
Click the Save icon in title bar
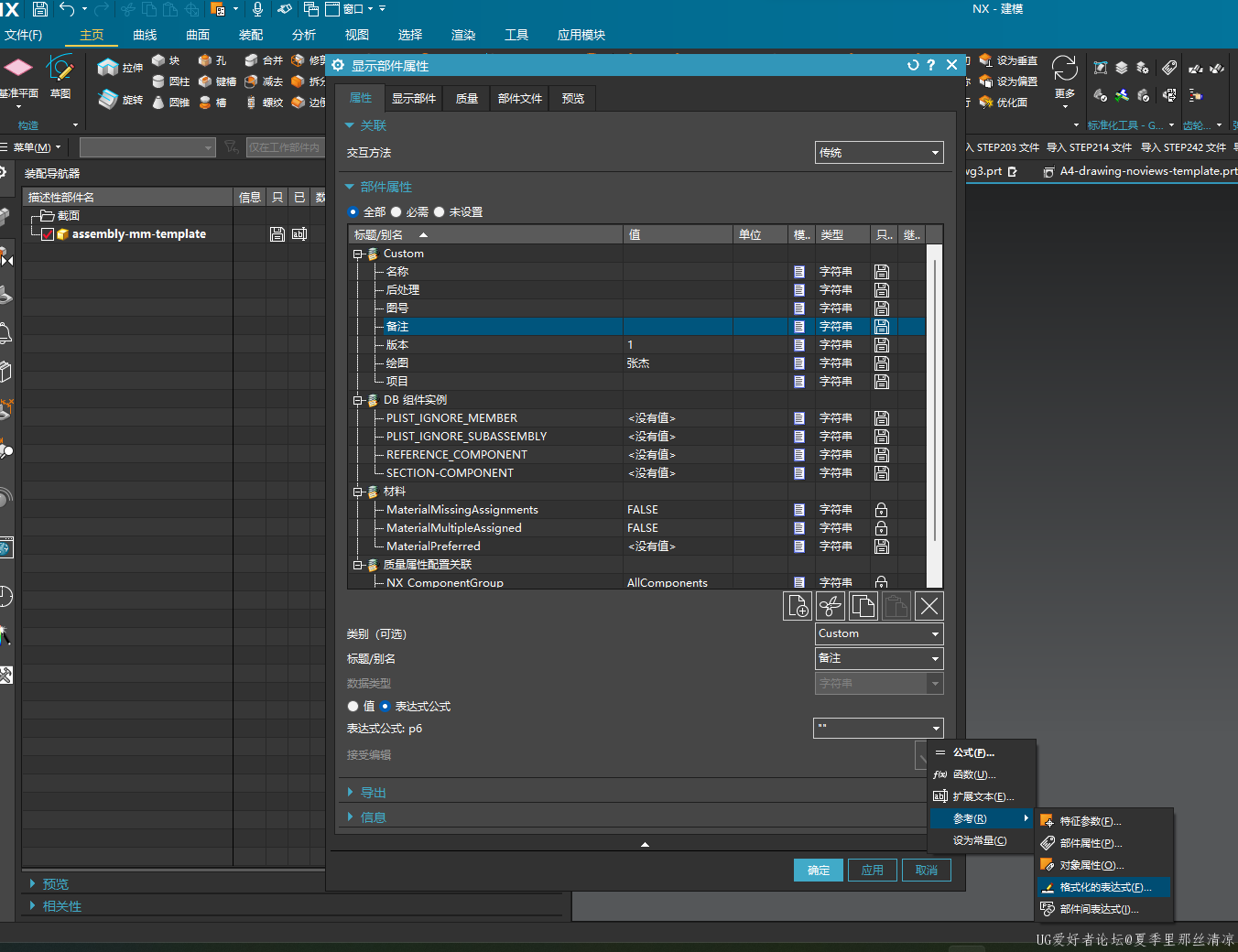39,9
